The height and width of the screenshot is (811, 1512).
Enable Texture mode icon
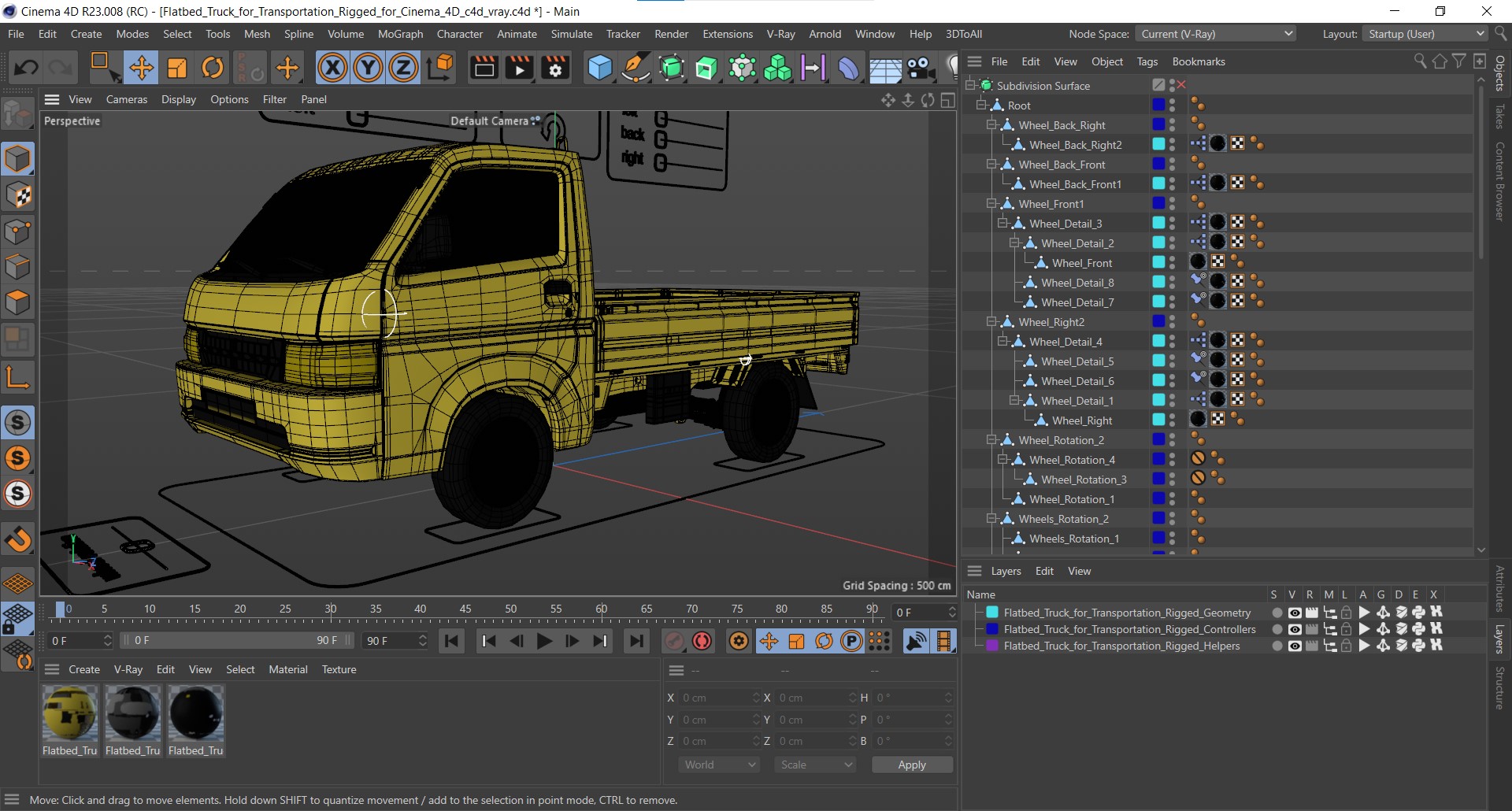17,194
